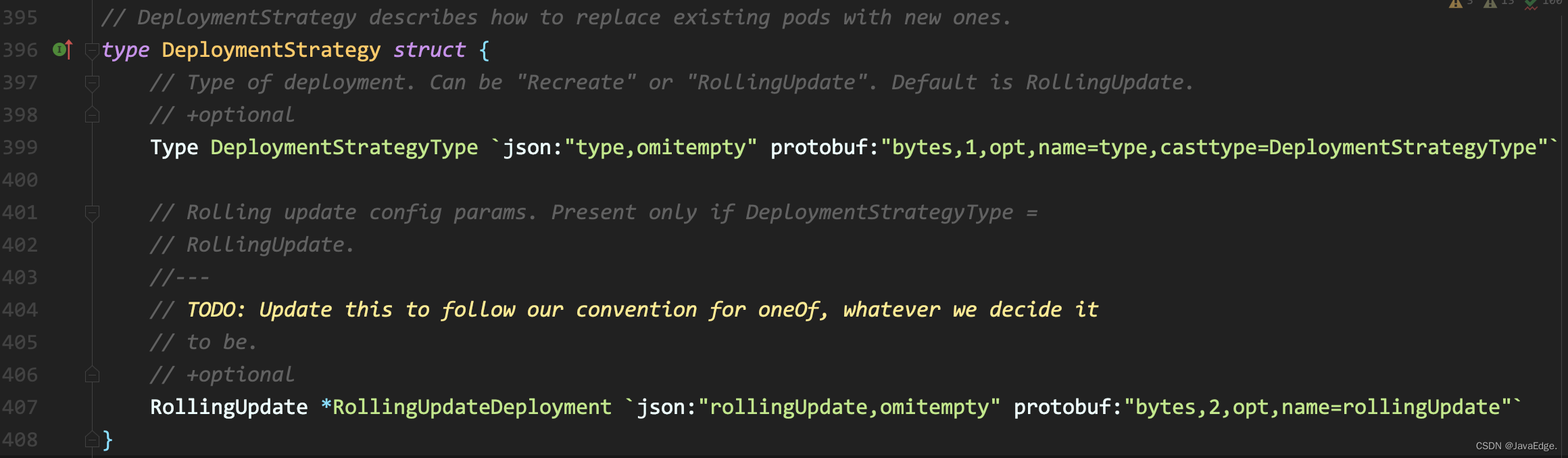
Task: Collapse the comment block at line 397
Action: coord(93,83)
